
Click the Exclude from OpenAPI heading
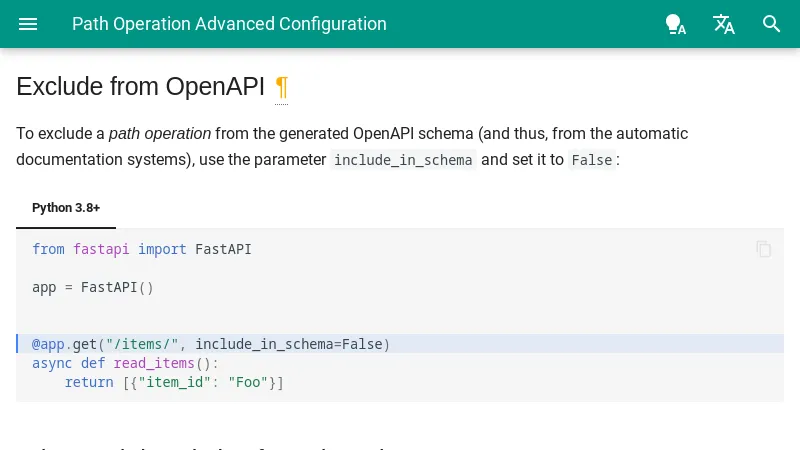click(x=140, y=87)
